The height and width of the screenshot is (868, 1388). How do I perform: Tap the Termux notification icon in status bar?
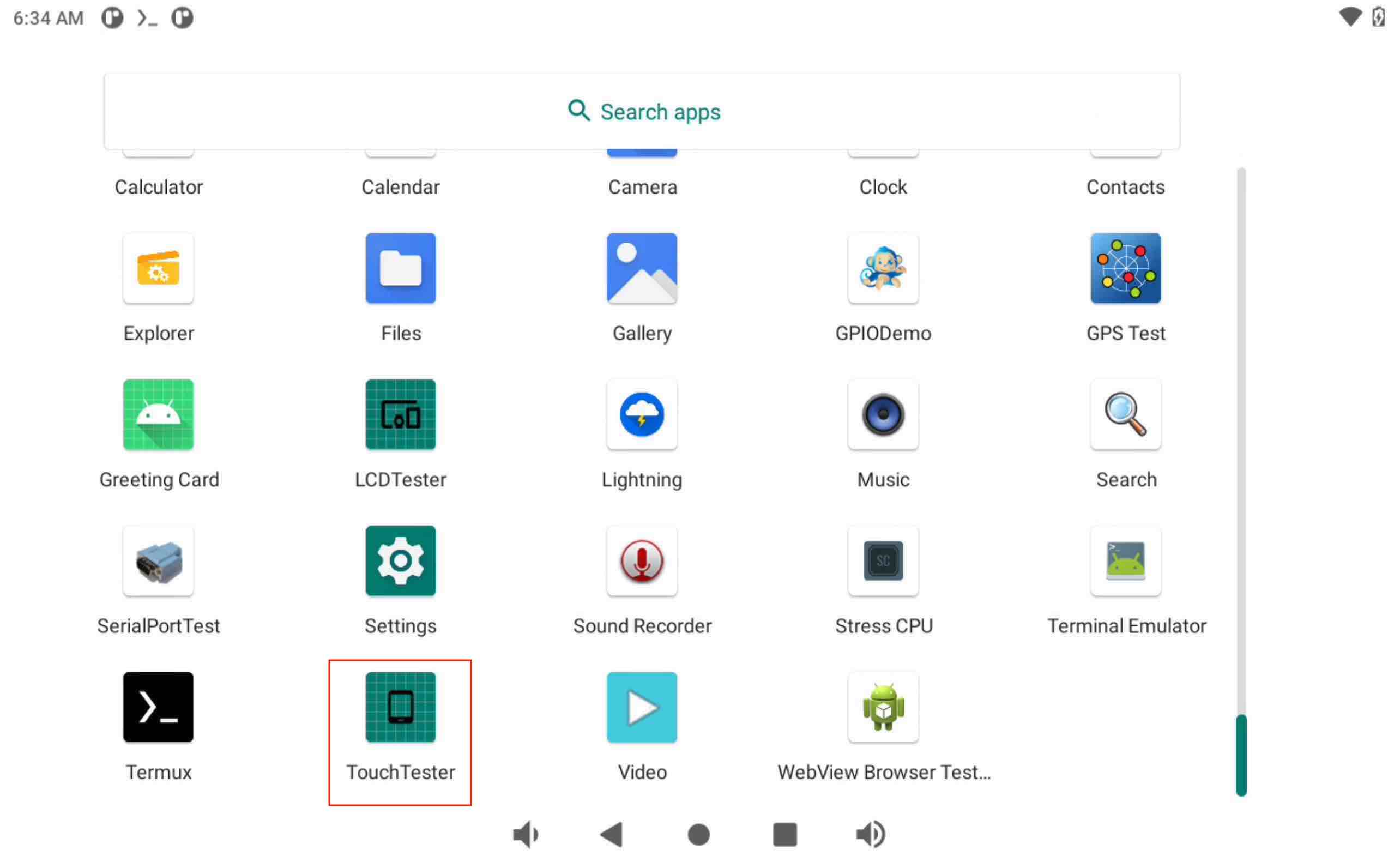[147, 19]
